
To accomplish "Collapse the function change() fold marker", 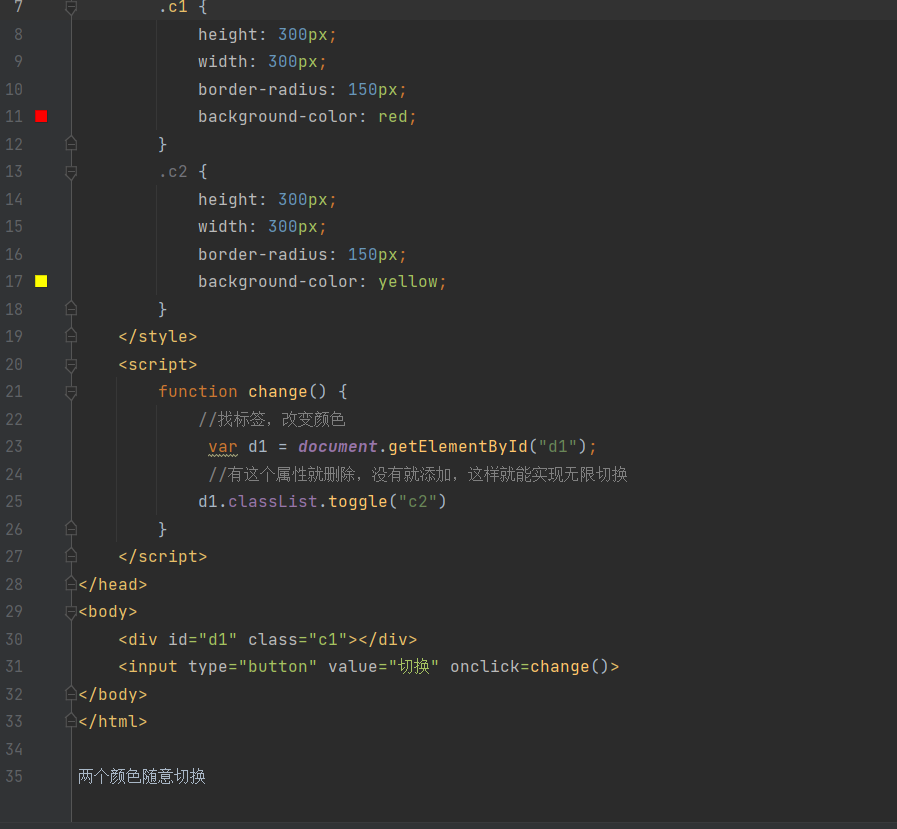I will coord(71,392).
